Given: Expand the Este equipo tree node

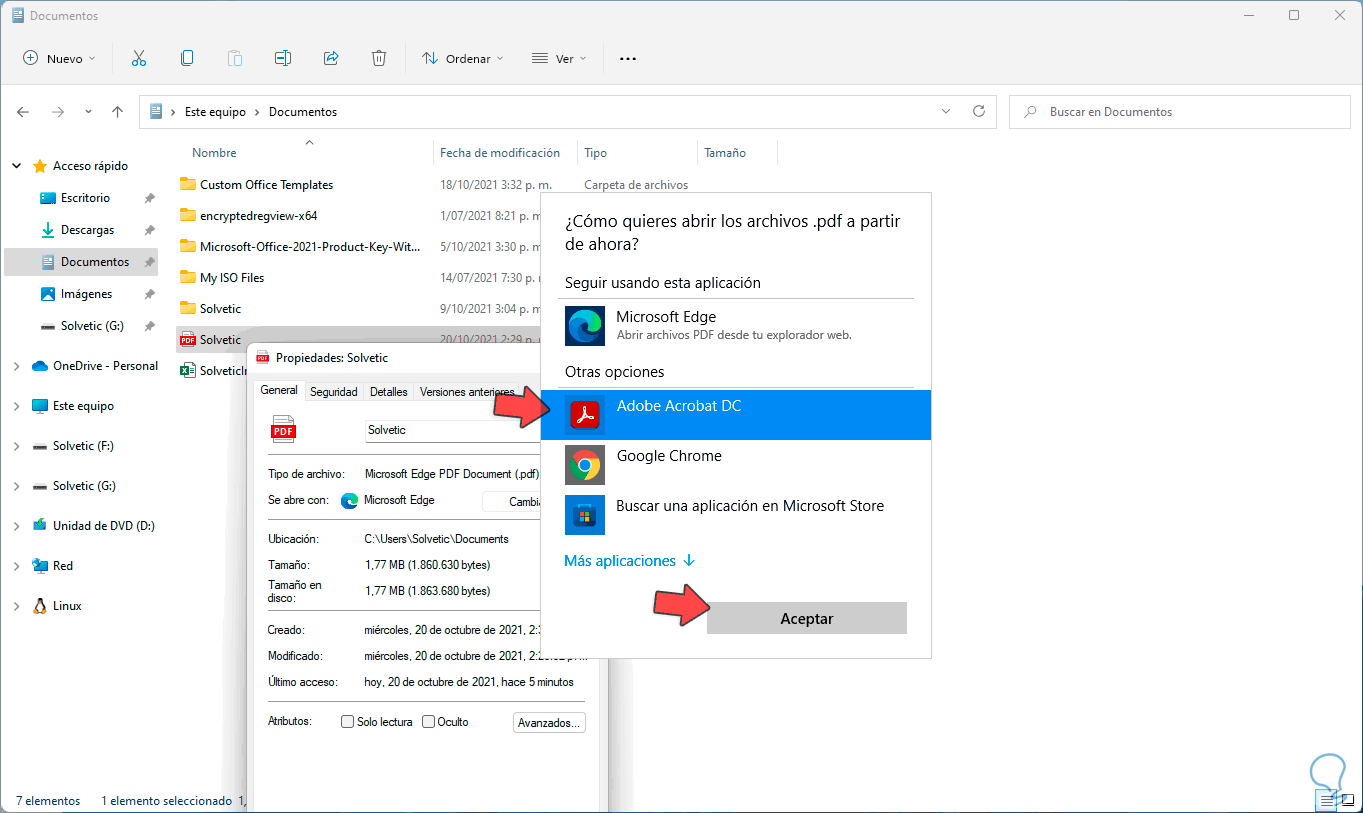Looking at the screenshot, I should pyautogui.click(x=17, y=406).
